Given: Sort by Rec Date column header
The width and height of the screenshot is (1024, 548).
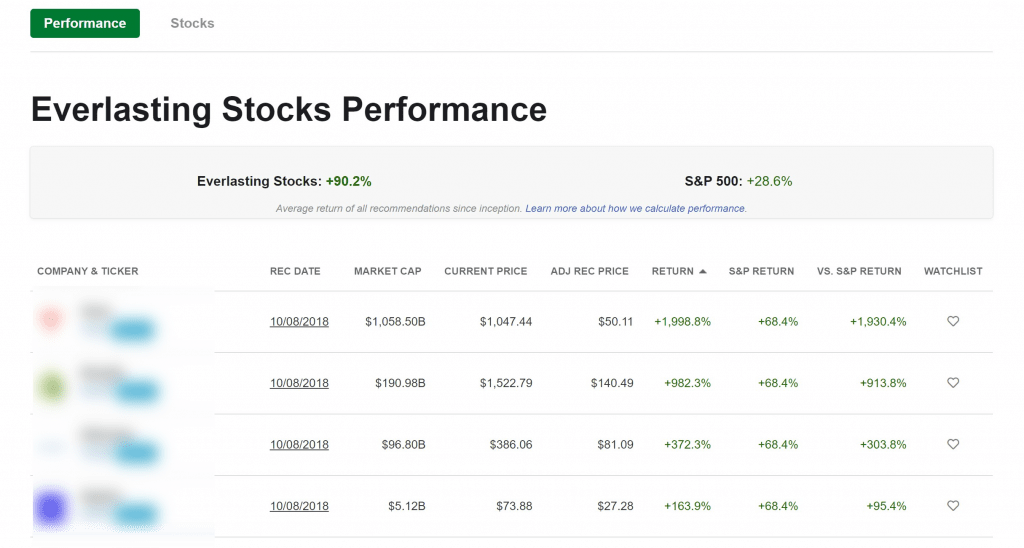Looking at the screenshot, I should (x=295, y=271).
